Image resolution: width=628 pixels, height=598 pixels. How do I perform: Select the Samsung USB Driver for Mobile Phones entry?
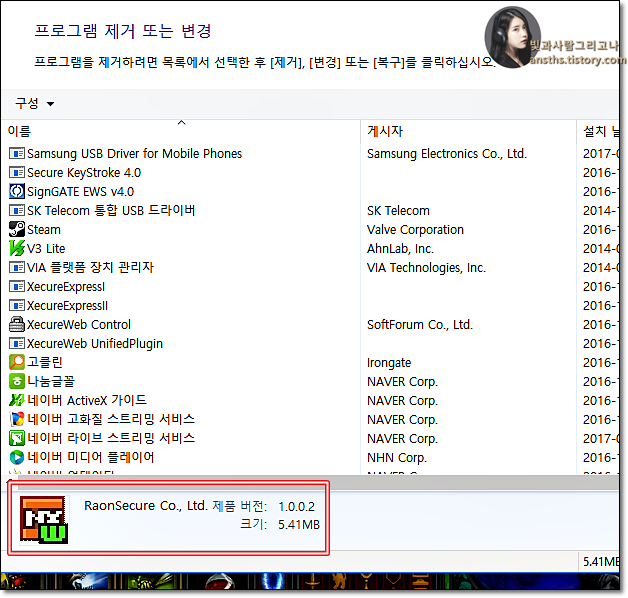135,153
